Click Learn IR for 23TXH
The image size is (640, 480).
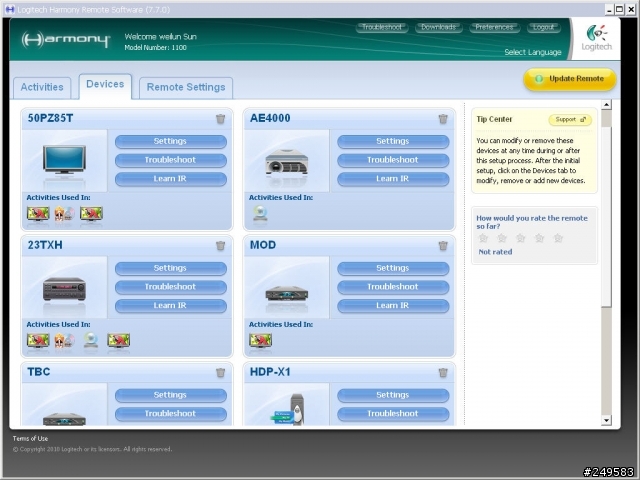point(171,306)
